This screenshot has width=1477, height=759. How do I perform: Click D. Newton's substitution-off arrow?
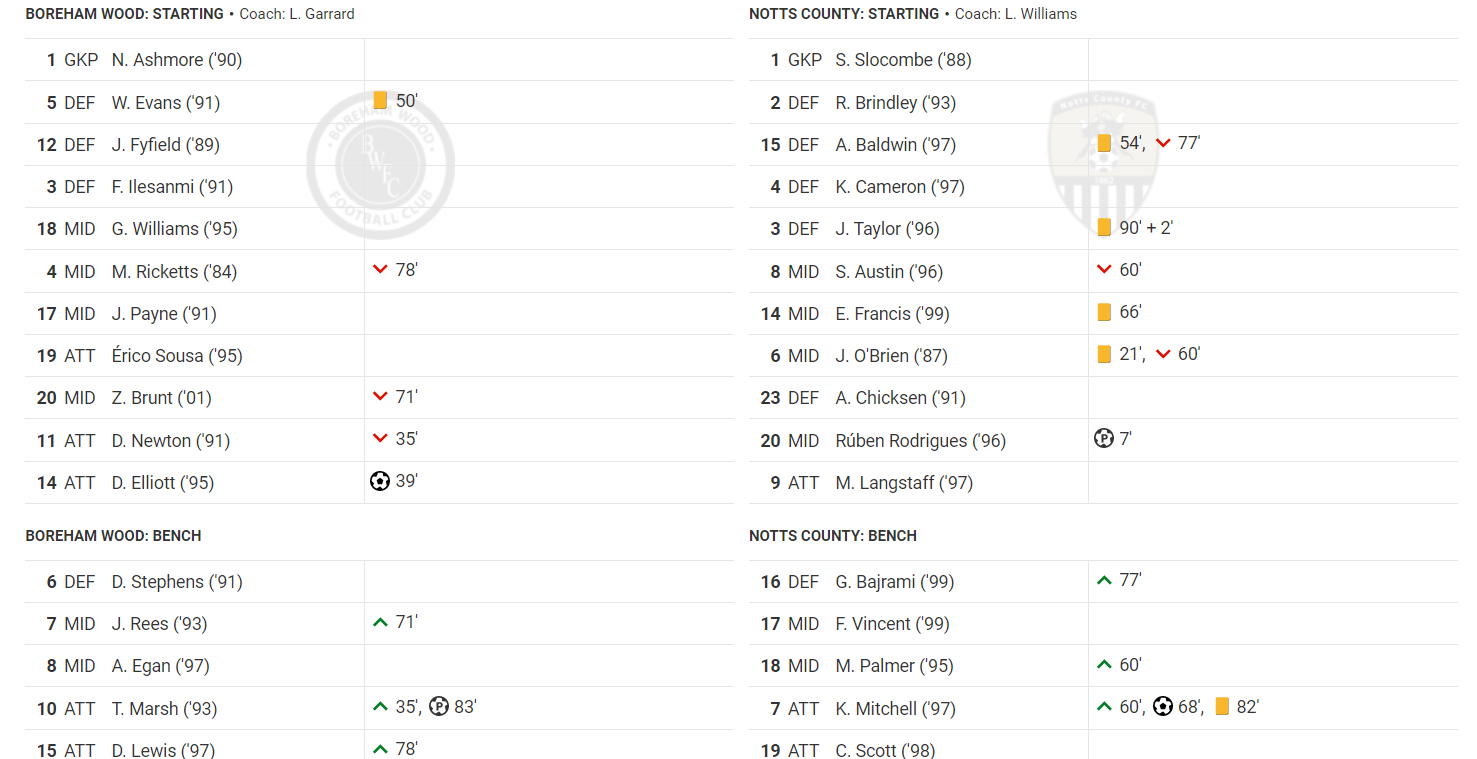coord(380,439)
